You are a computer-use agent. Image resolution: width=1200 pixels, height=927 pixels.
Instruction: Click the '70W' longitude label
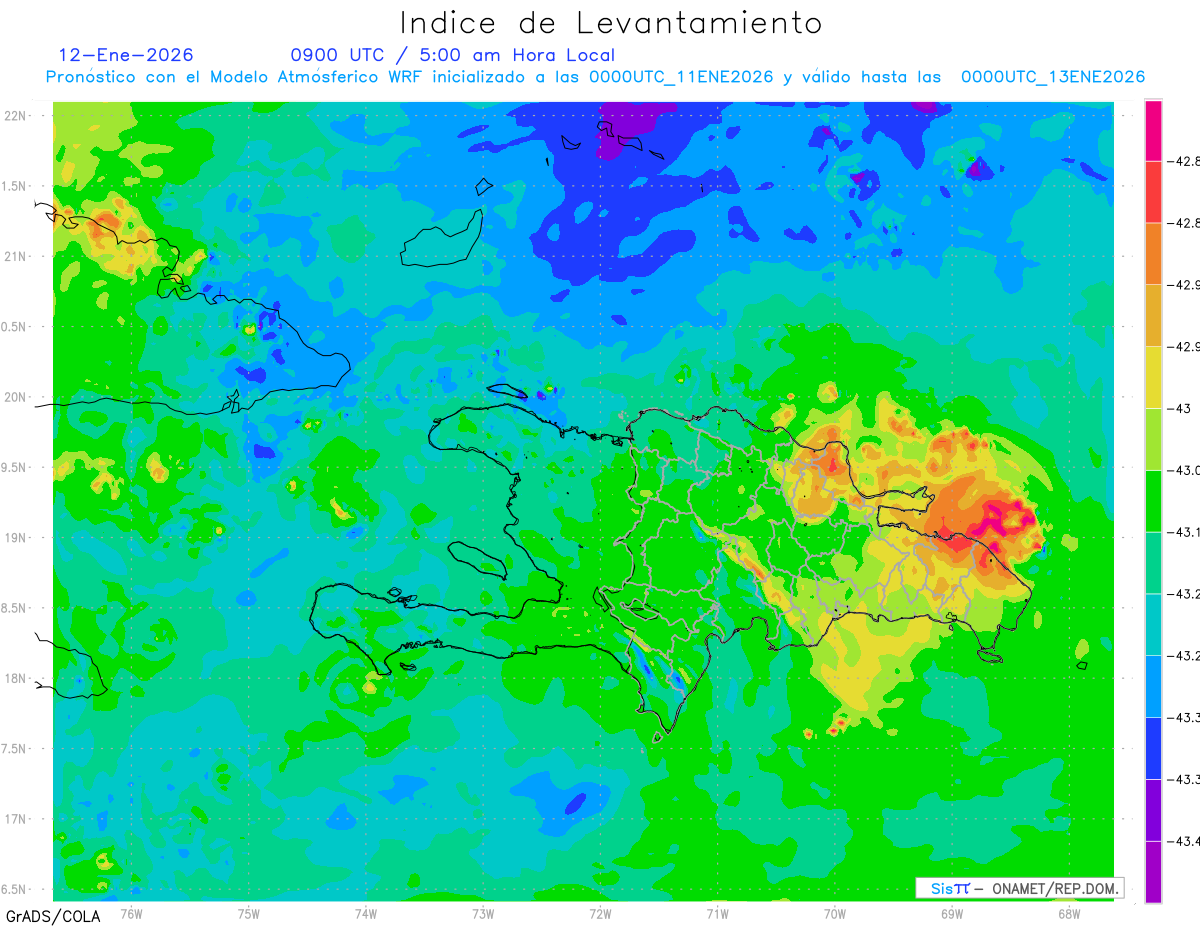tap(835, 912)
